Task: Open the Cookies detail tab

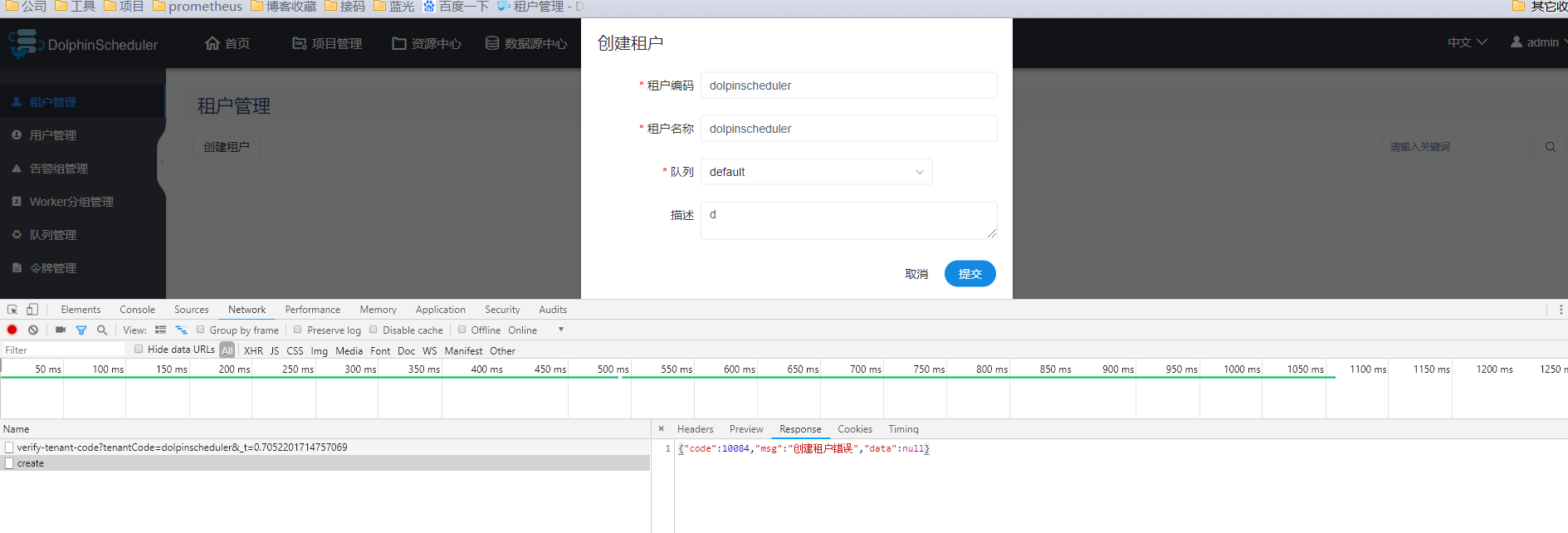Action: point(855,429)
